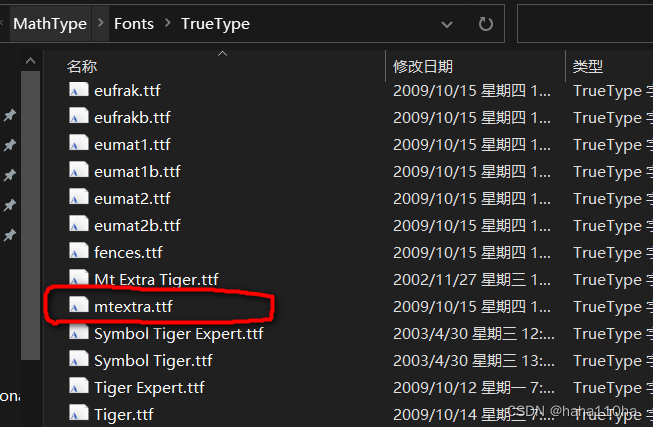The width and height of the screenshot is (653, 427).
Task: Click the eumat1.ttf font file icon
Action: click(x=79, y=144)
